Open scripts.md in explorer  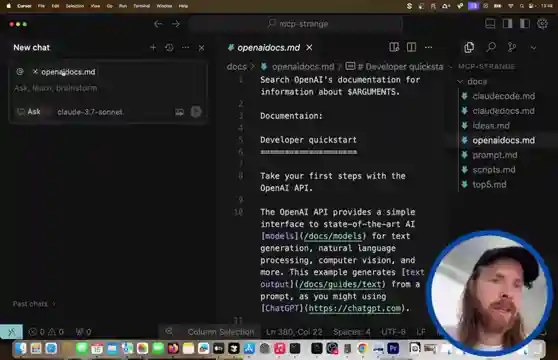click(494, 170)
